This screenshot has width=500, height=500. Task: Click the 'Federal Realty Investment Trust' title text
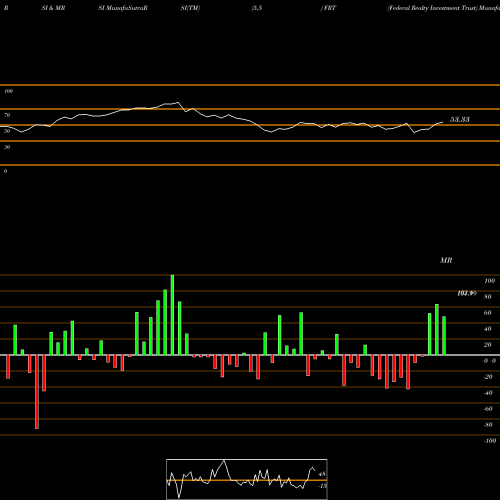pos(432,8)
